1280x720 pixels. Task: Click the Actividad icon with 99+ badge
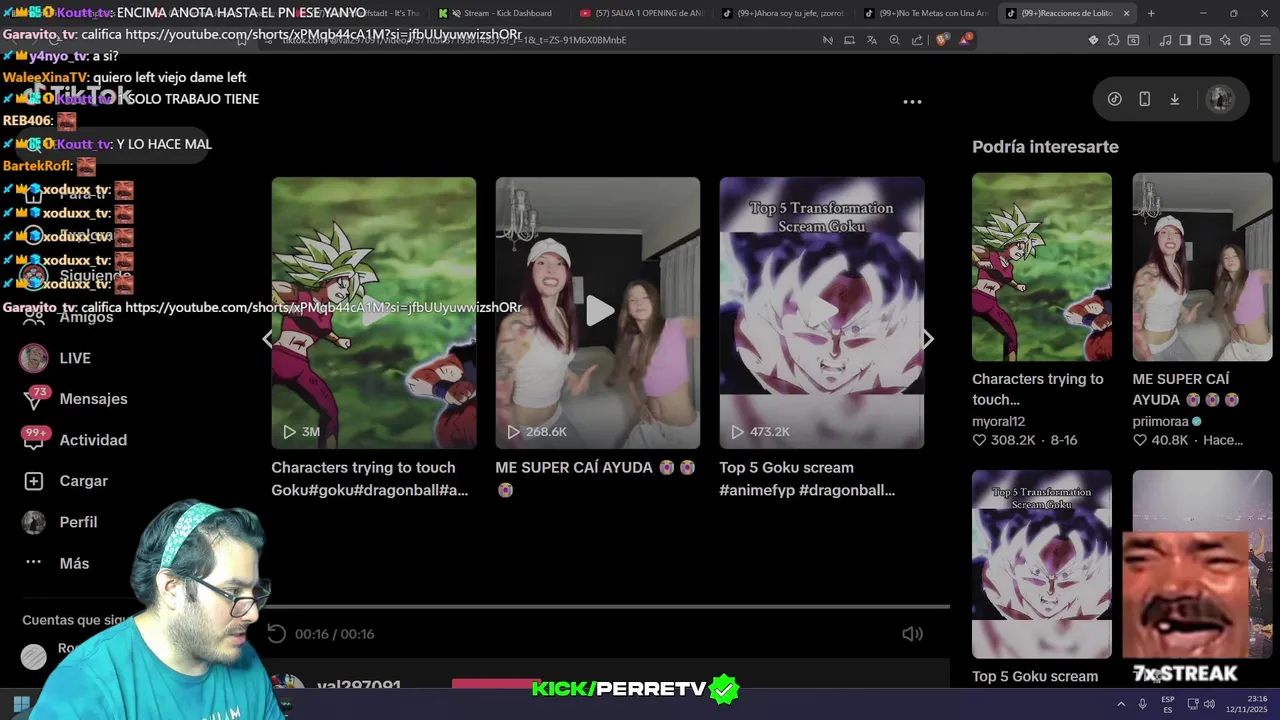35,438
